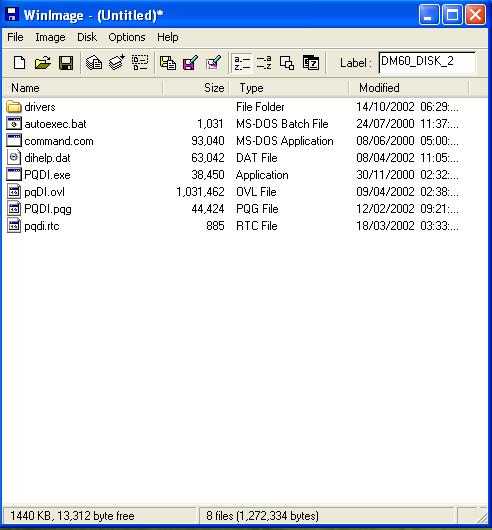Select the autoexec.bat file icon
Screen dimensions: 492x530
tap(14, 124)
